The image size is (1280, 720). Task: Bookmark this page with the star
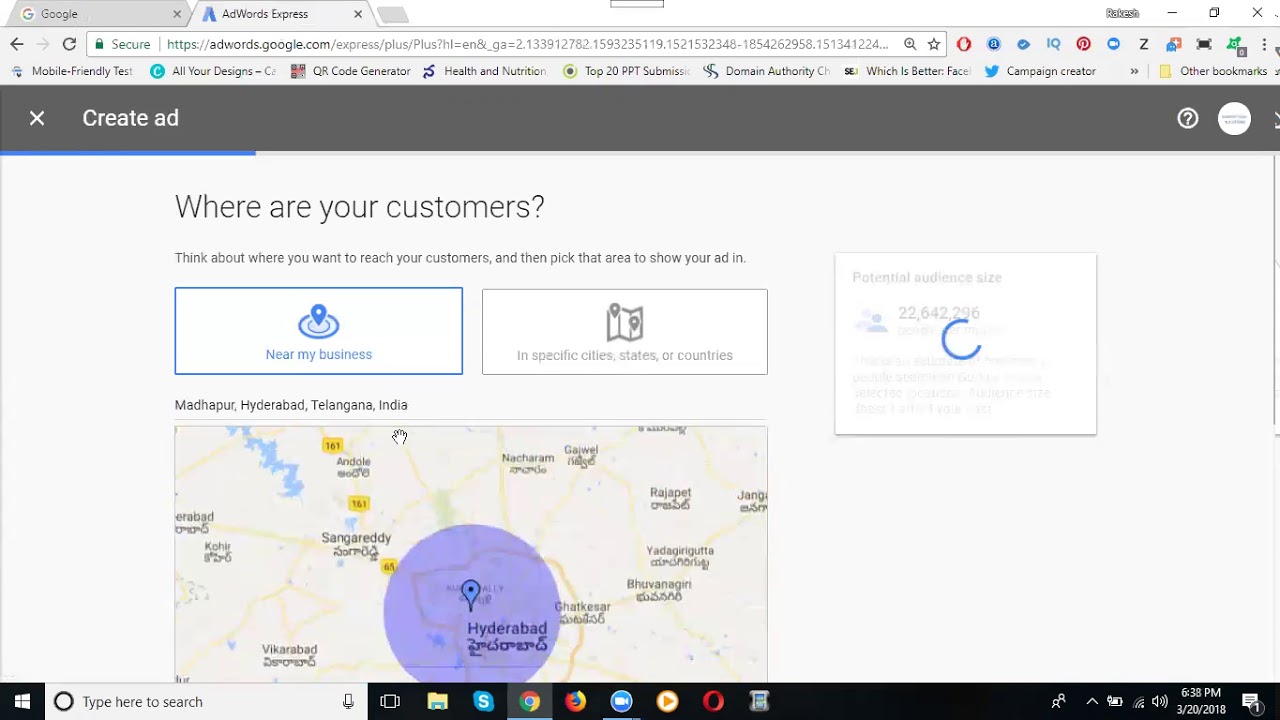point(934,44)
